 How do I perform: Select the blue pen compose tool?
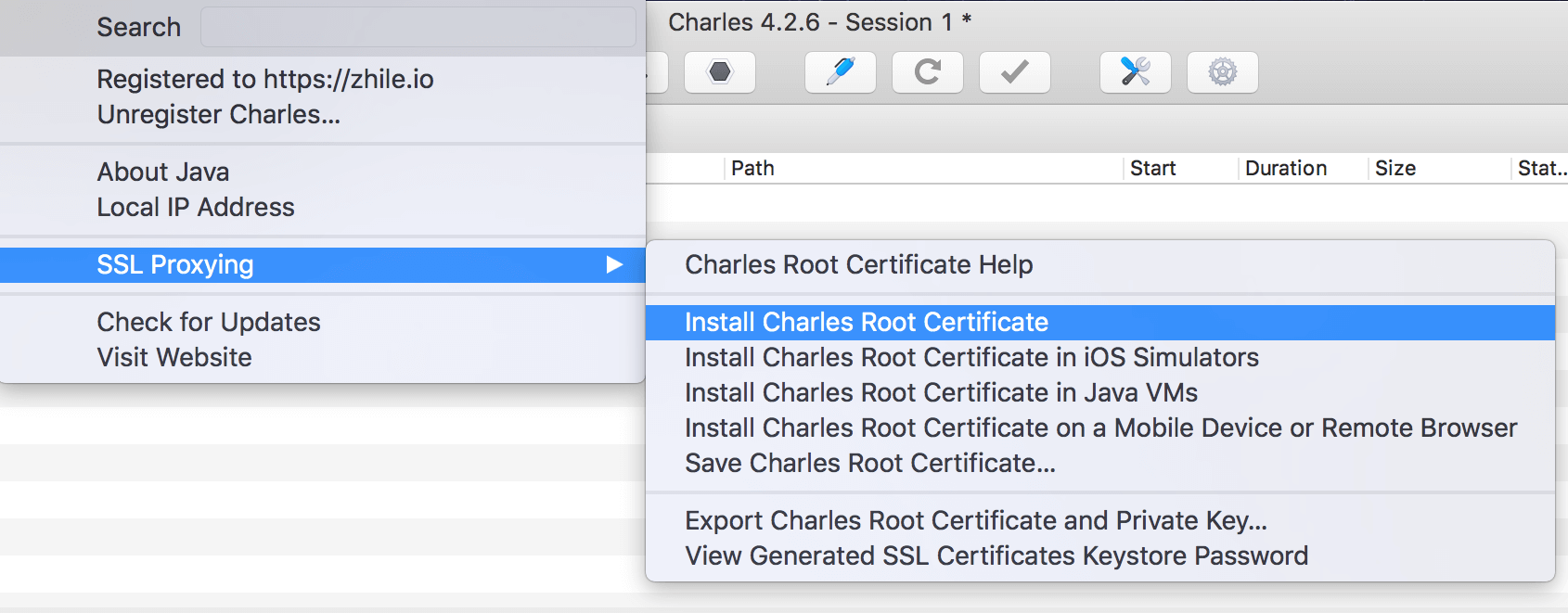pos(841,72)
